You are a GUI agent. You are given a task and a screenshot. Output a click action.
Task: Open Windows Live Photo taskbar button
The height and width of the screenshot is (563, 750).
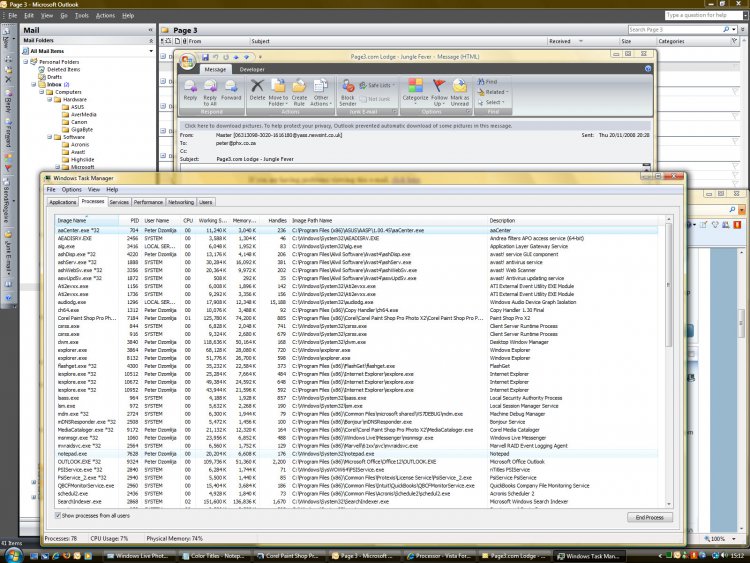pos(139,556)
